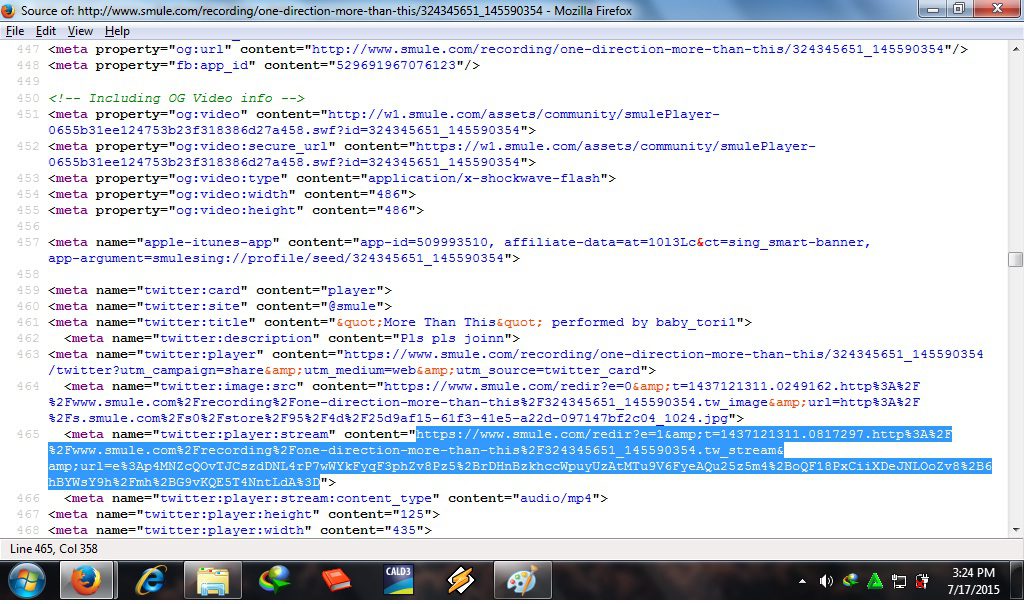Click the comment 'Including OG Video info'
Screen dimensions: 1026x604
[x=177, y=98]
